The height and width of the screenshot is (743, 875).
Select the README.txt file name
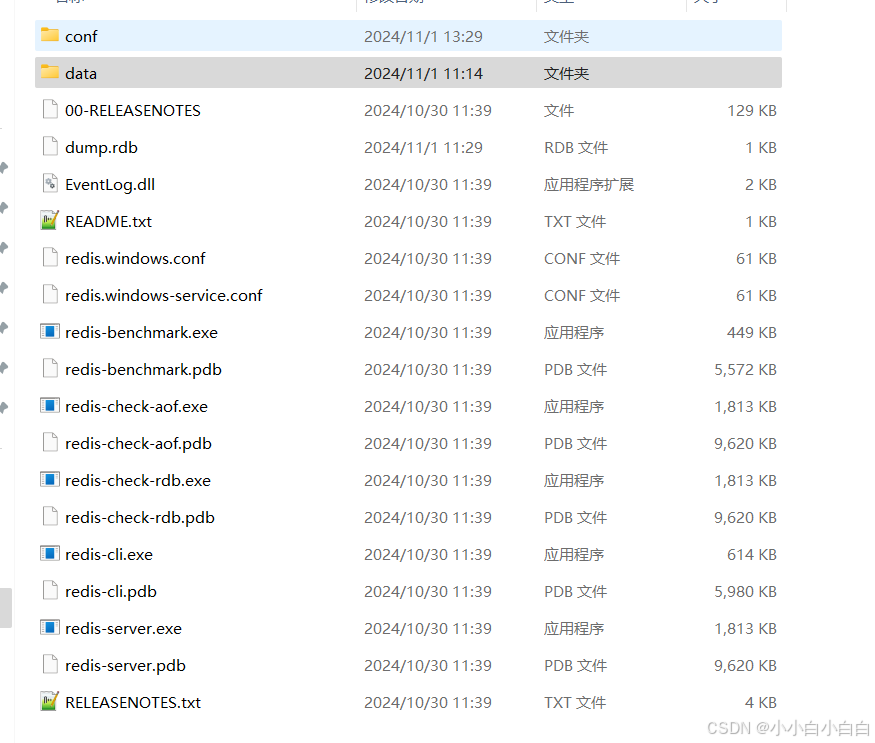pyautogui.click(x=108, y=222)
